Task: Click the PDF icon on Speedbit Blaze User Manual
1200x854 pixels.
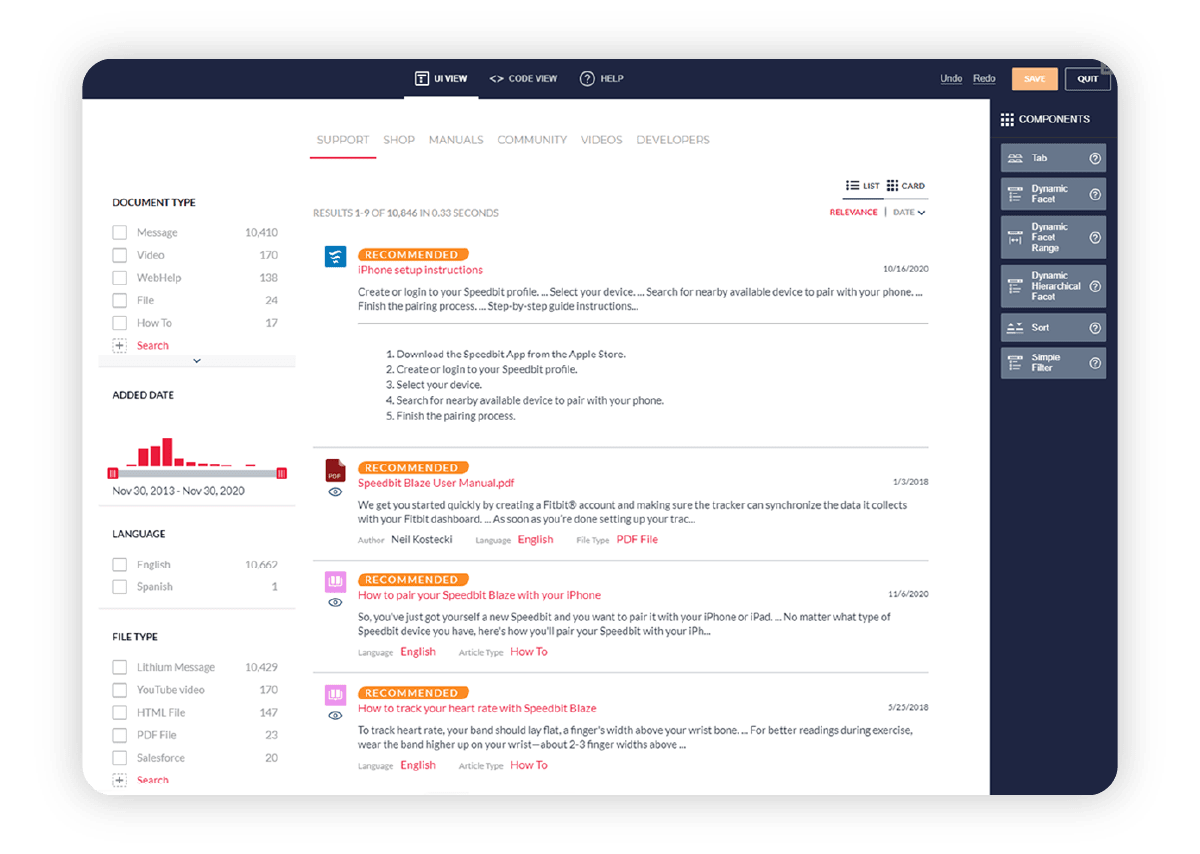Action: [334, 470]
